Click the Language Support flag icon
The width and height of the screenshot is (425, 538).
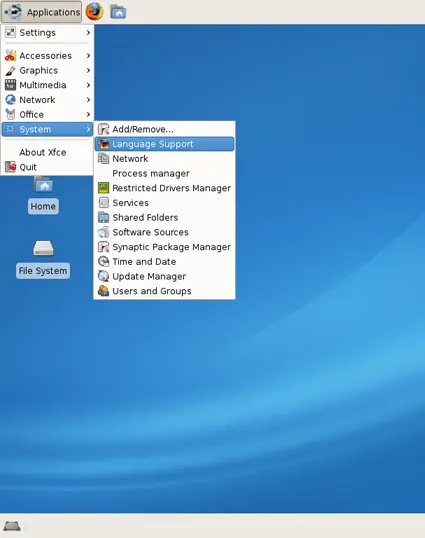tap(103, 144)
